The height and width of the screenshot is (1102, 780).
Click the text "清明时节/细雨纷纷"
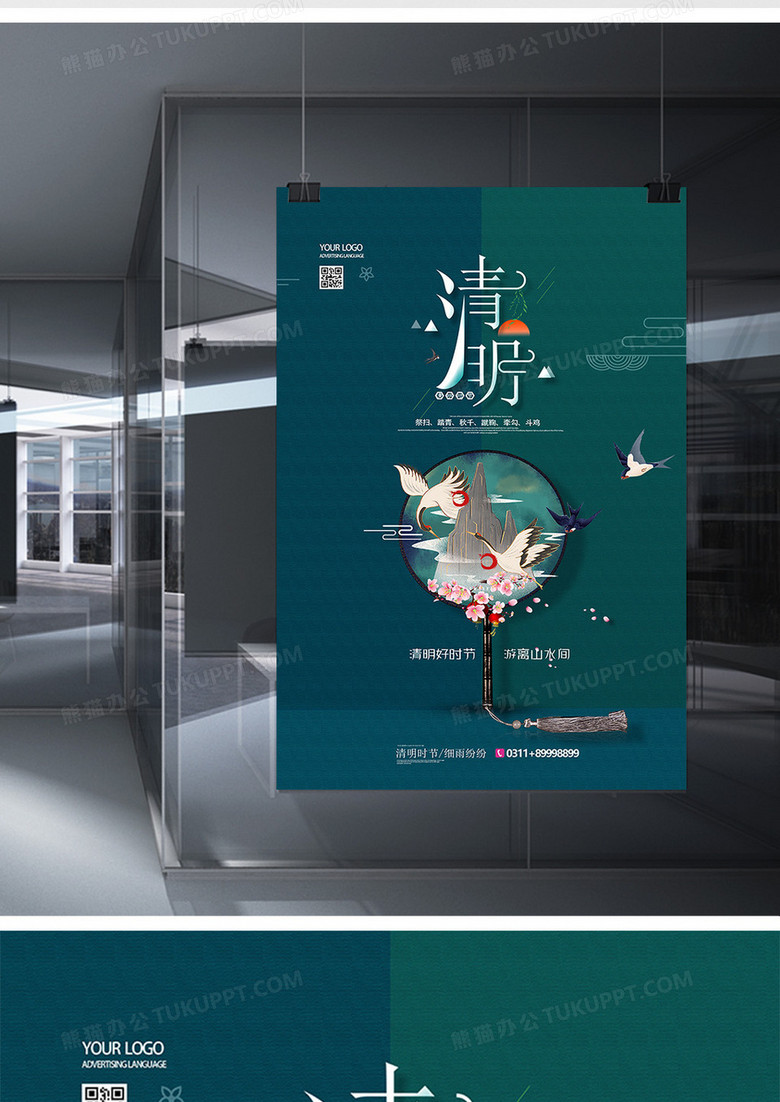coord(441,753)
